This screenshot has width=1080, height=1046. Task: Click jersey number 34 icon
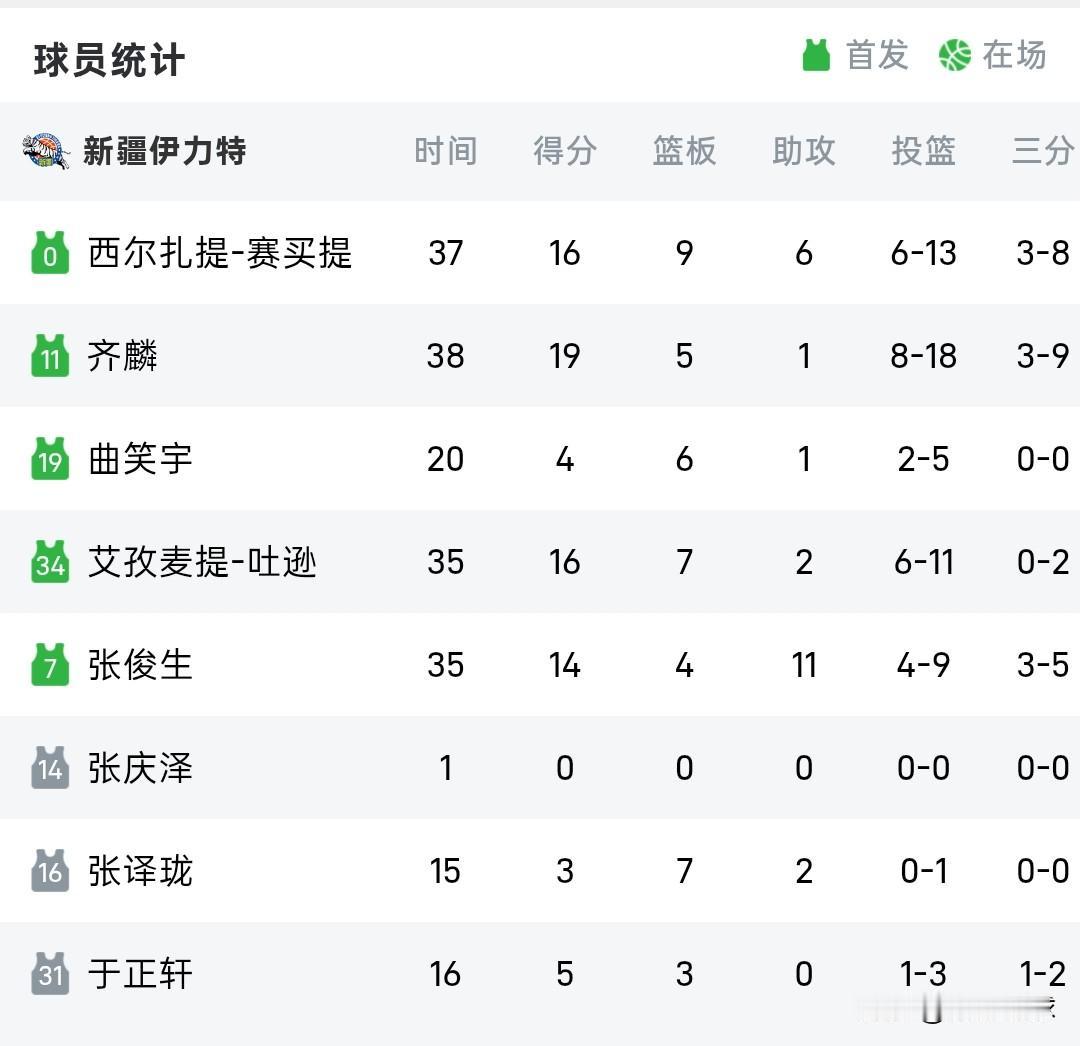pyautogui.click(x=50, y=562)
